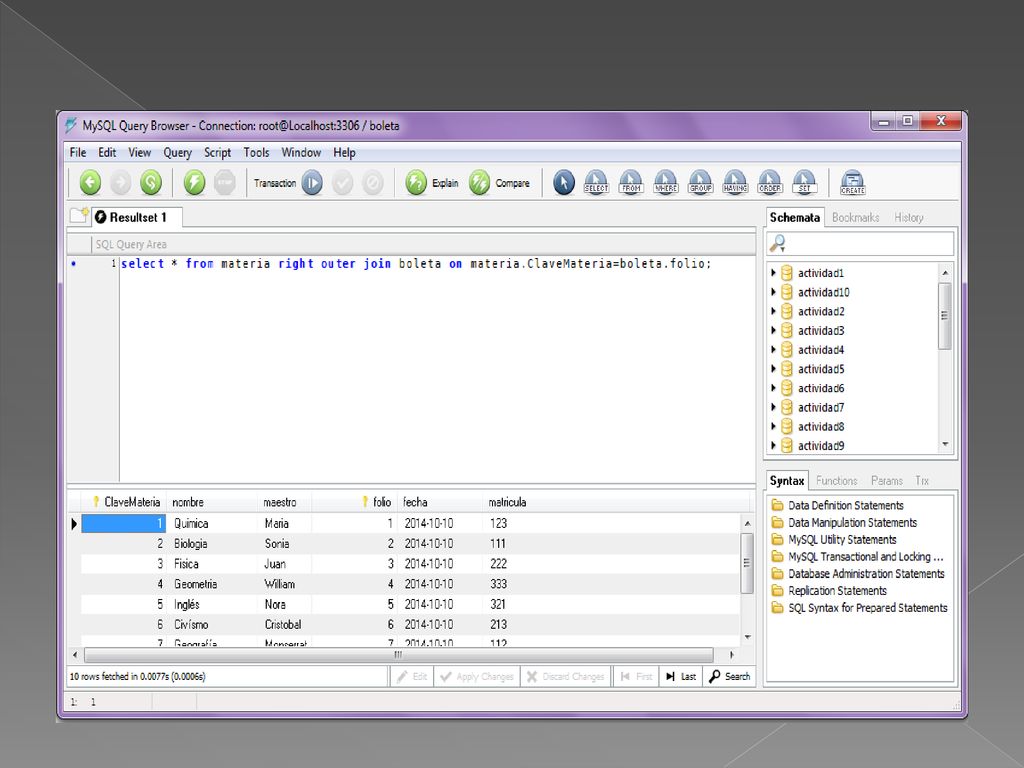
Task: Click the HAVING clause tool icon
Action: tap(735, 182)
